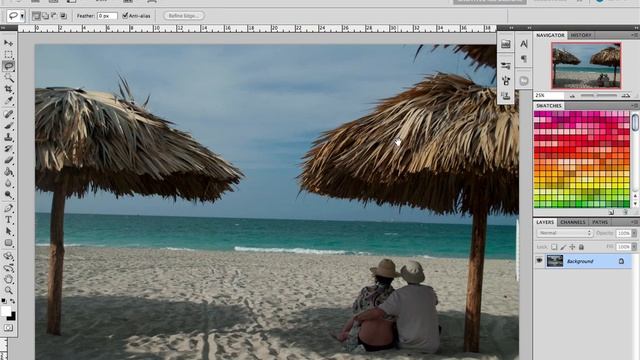Select the Eraser tool
This screenshot has height=360, width=640.
[8, 160]
